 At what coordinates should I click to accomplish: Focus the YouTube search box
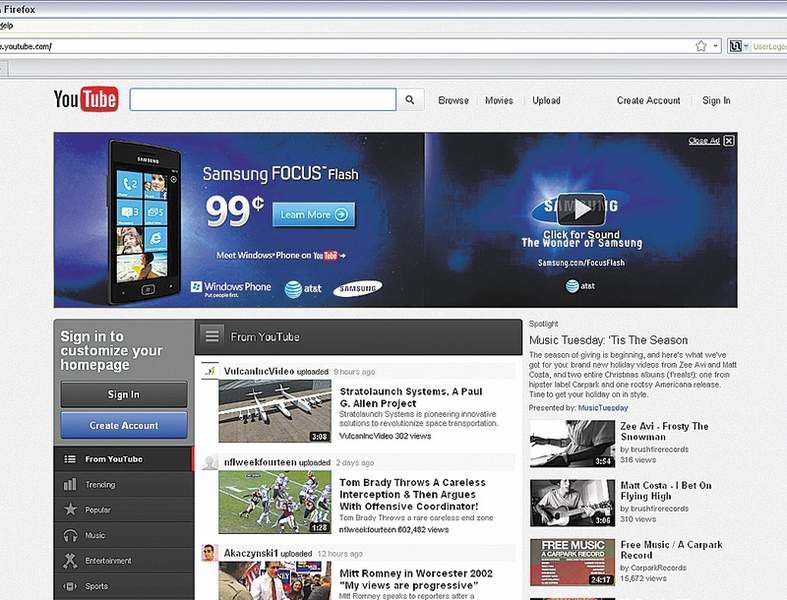pos(263,99)
